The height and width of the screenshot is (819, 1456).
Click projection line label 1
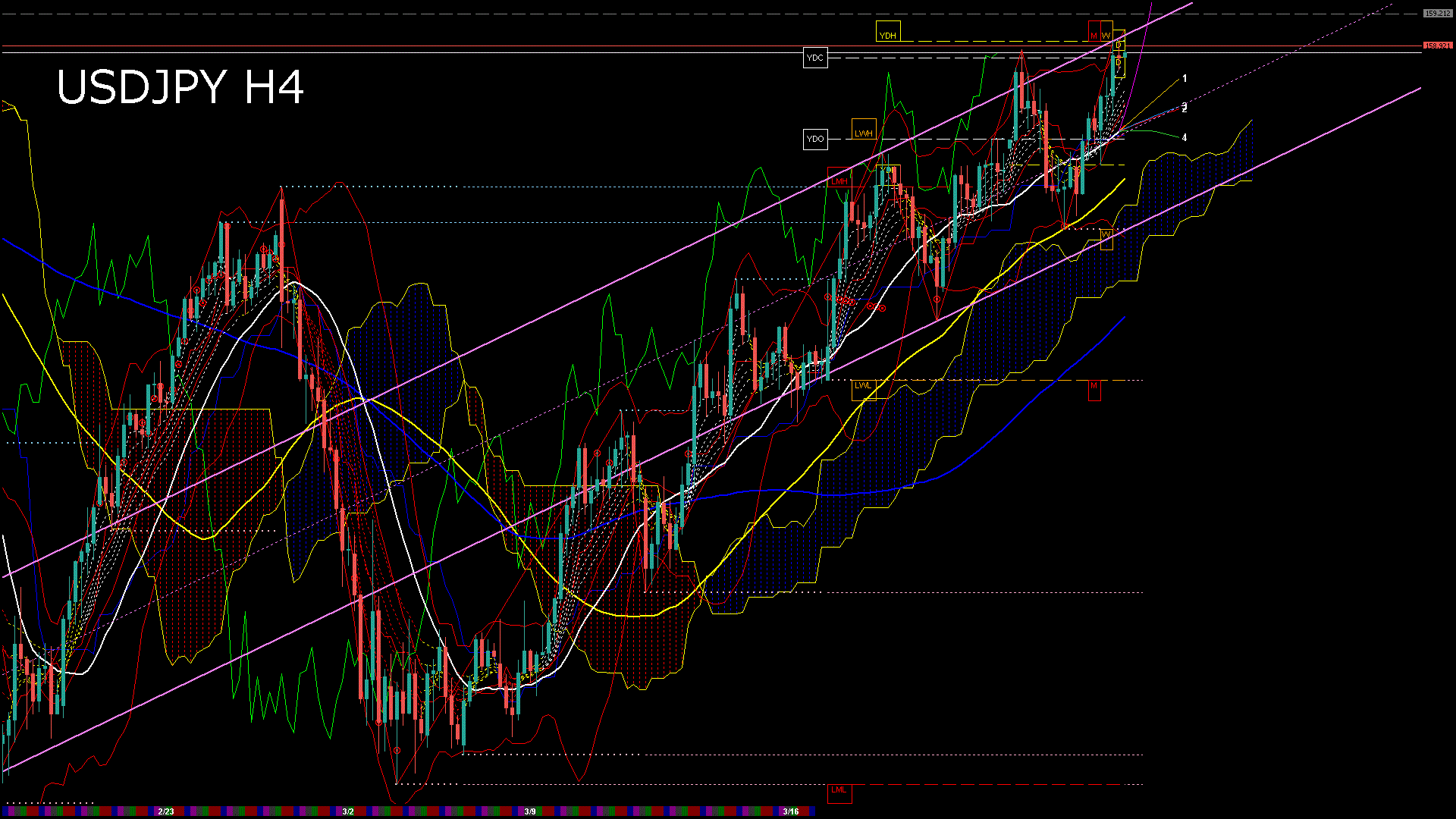coord(1185,79)
